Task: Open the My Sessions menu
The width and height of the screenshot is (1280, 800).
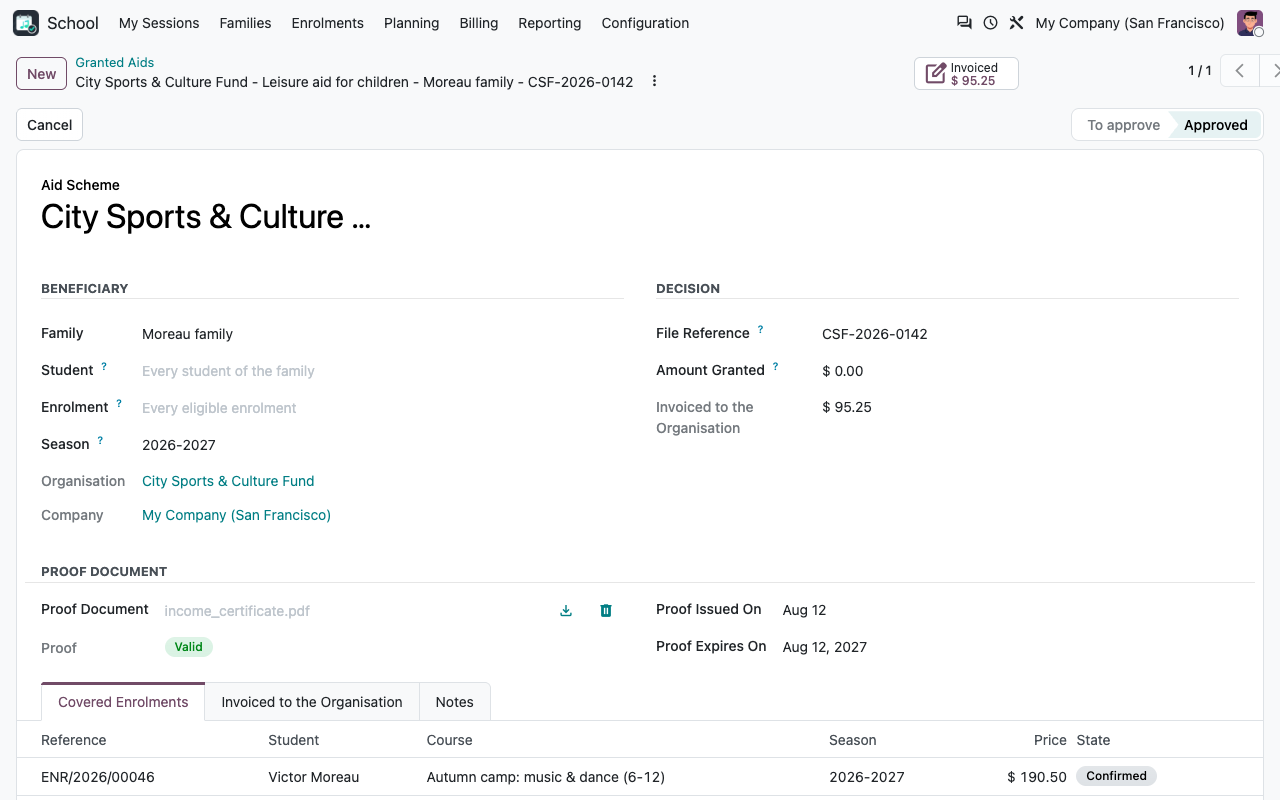Action: coord(159,23)
